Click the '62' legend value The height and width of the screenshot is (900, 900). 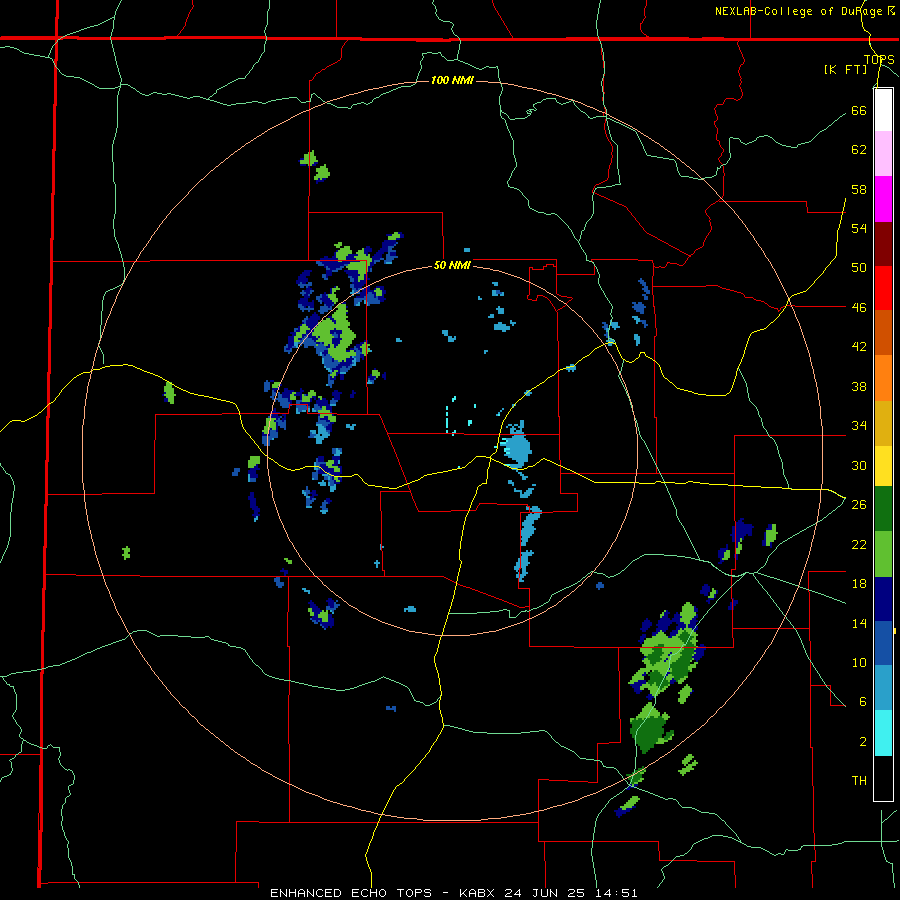click(859, 150)
